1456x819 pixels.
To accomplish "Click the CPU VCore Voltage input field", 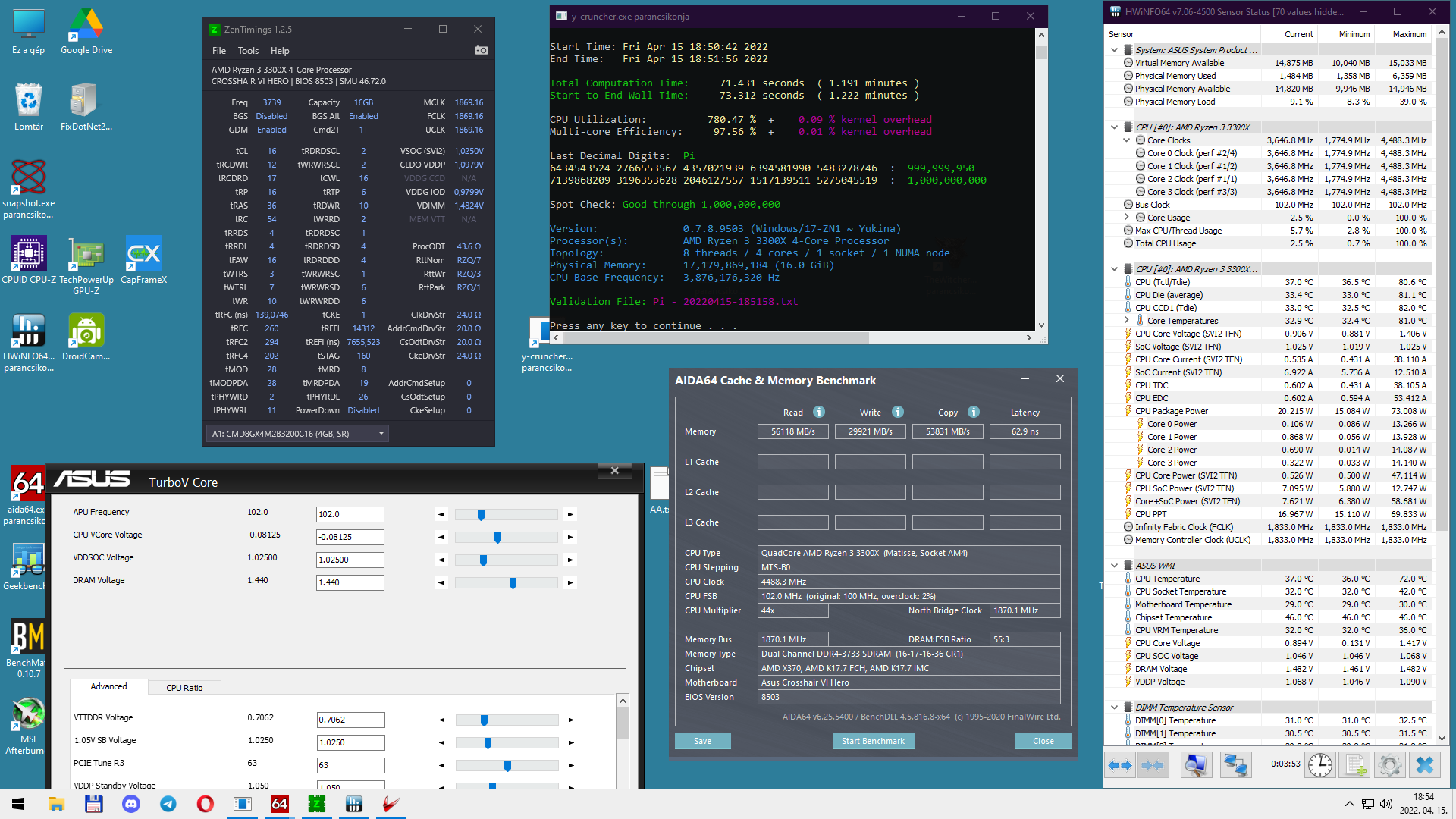I will pos(350,537).
